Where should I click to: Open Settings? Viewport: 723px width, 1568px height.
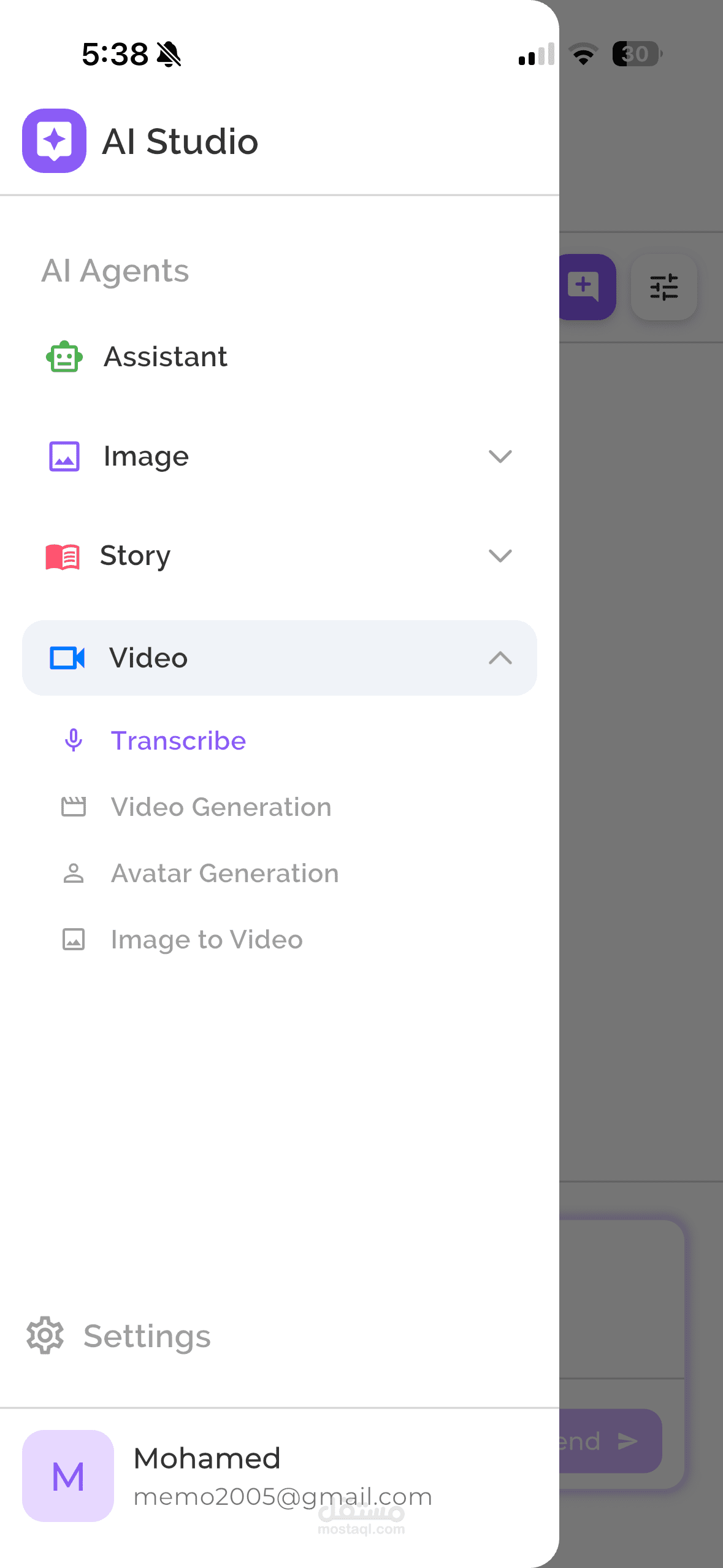(x=147, y=1335)
